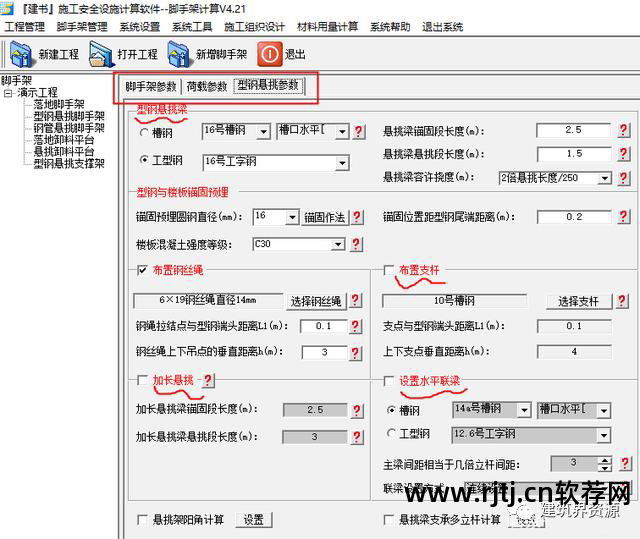Collapse the 演示工程 tree node

click(x=8, y=93)
